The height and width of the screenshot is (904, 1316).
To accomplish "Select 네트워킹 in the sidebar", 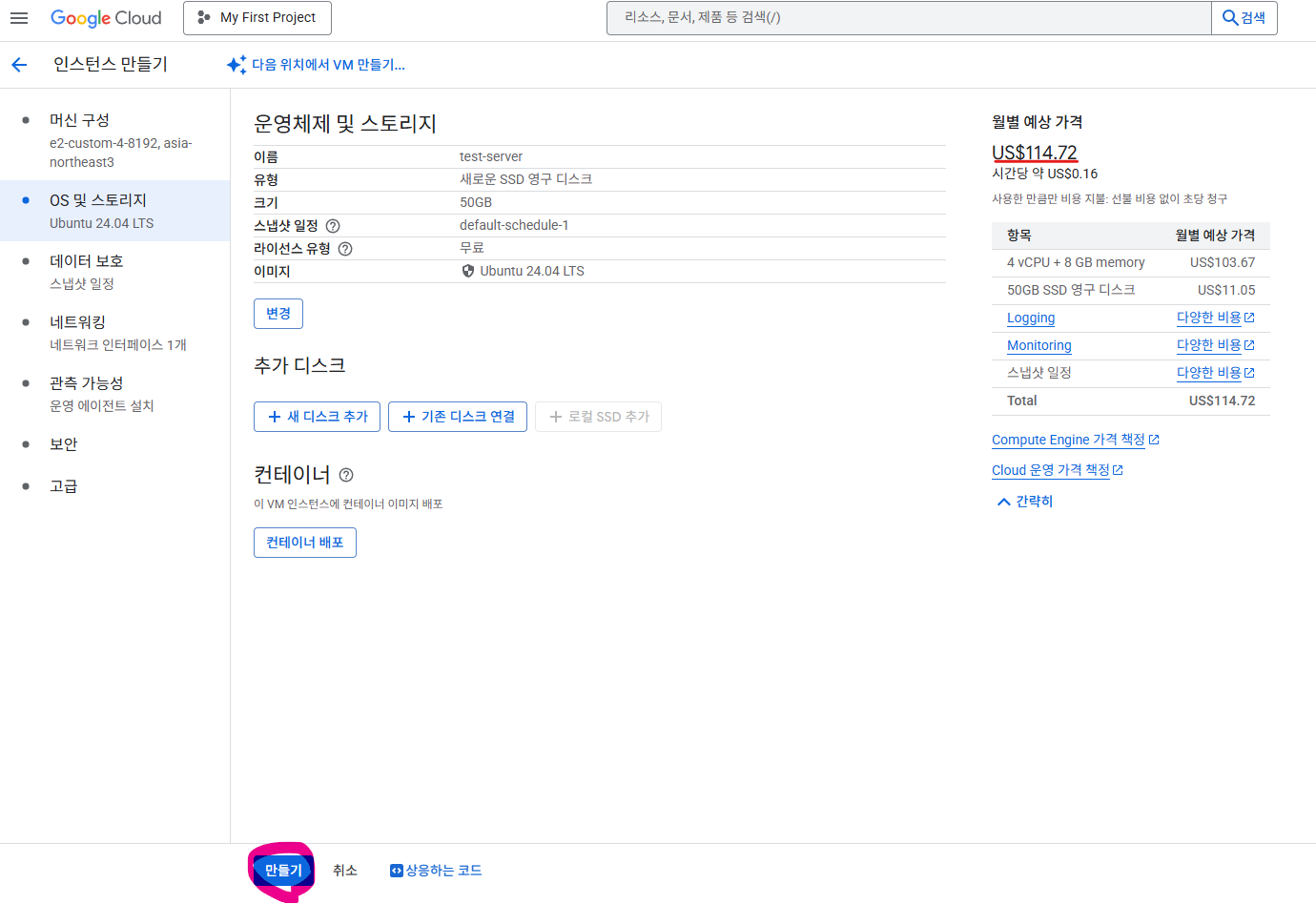I will coord(115,333).
